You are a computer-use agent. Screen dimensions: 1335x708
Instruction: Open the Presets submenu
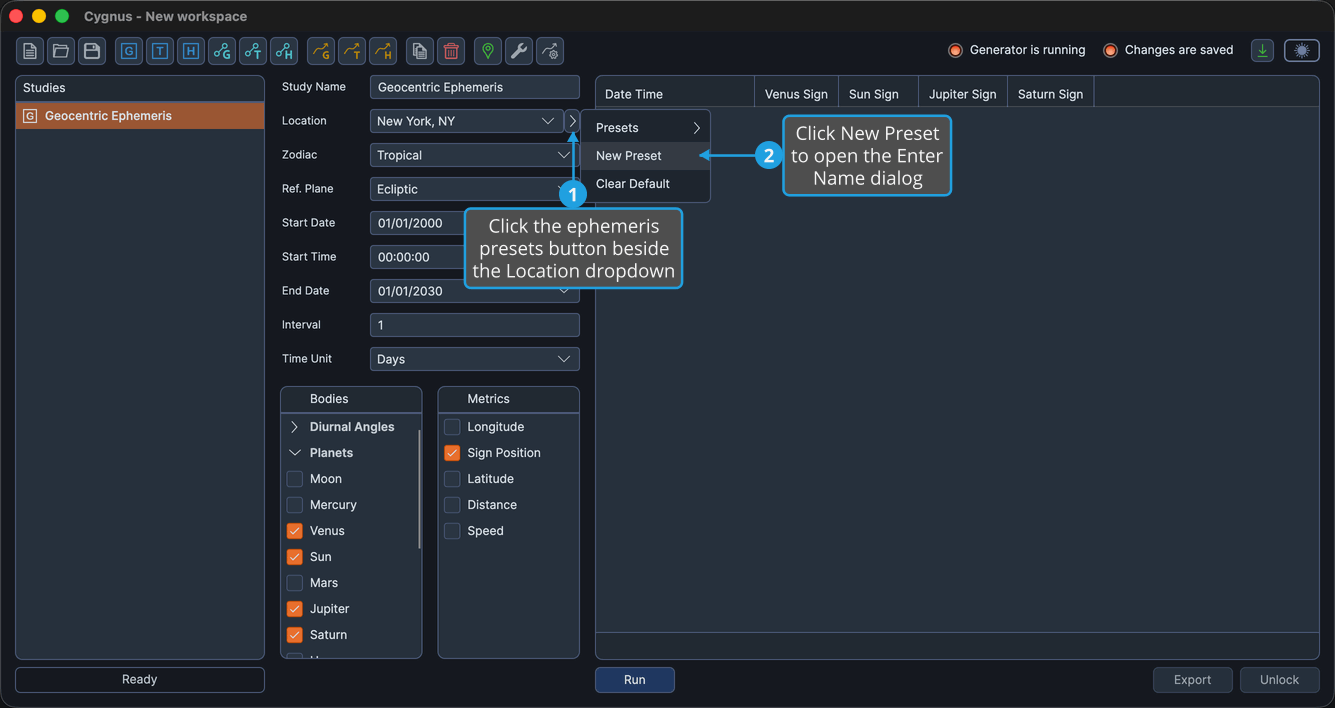[x=646, y=128]
